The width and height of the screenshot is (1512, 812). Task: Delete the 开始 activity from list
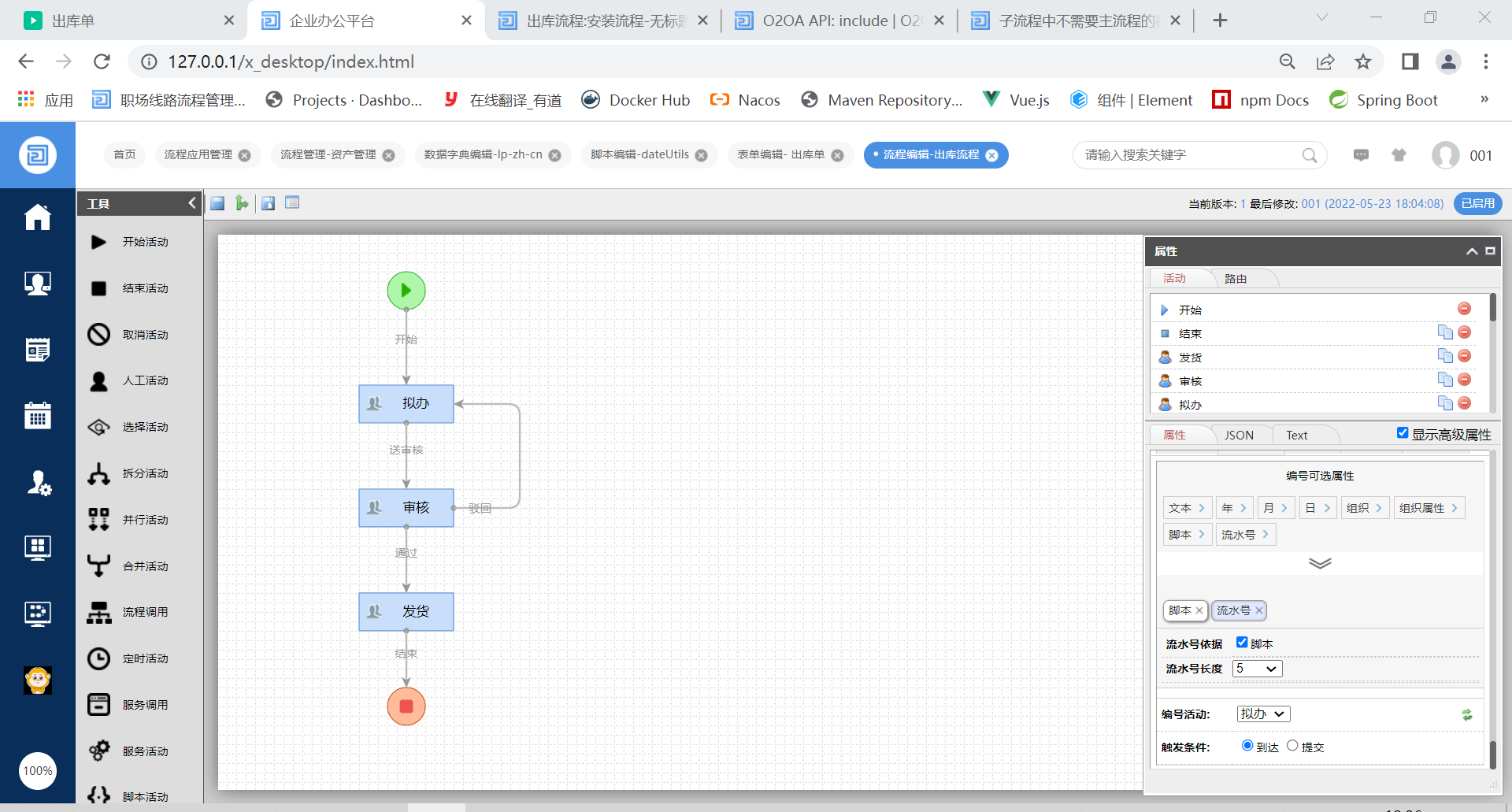point(1465,309)
